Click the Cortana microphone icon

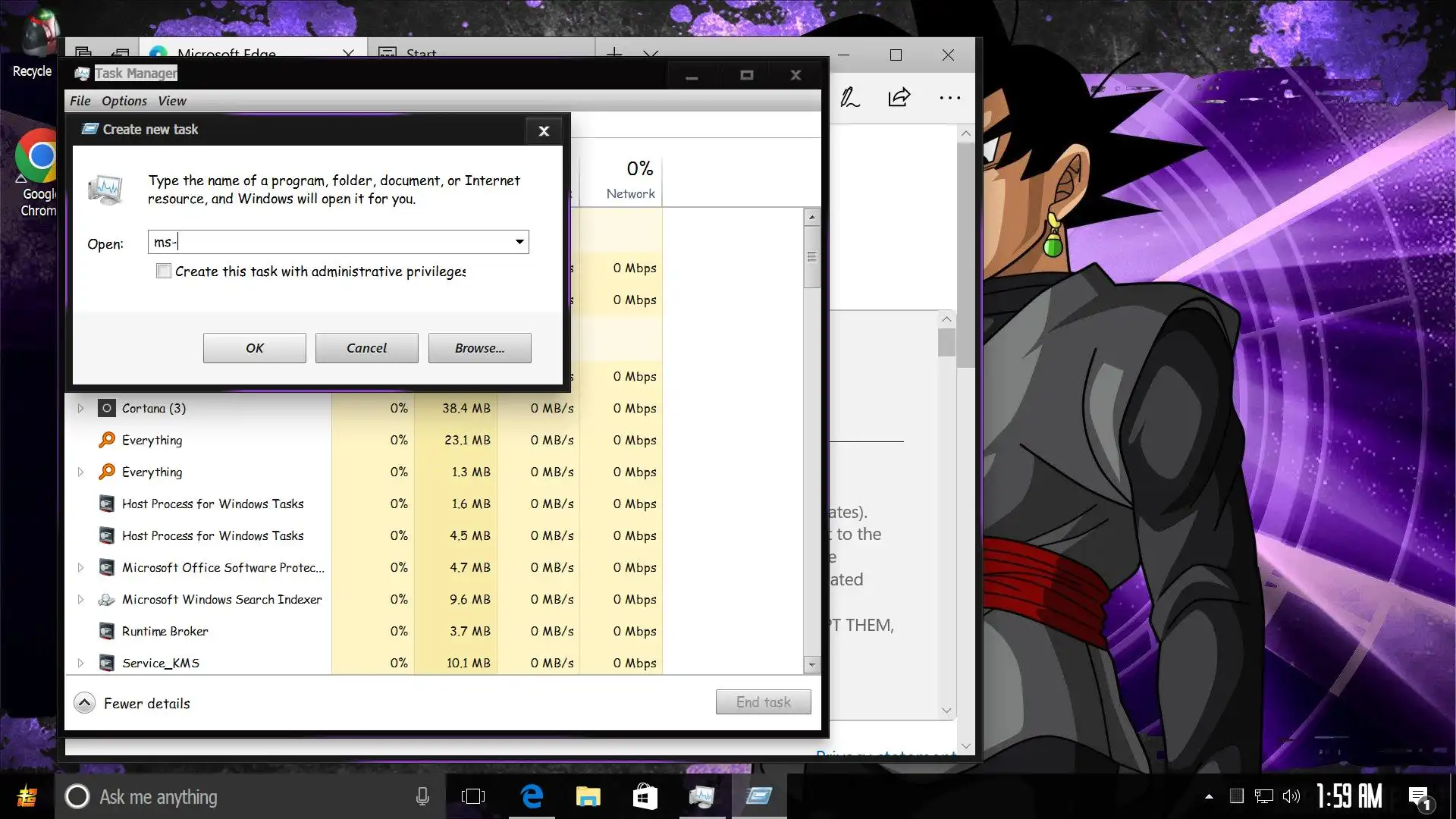pos(422,796)
